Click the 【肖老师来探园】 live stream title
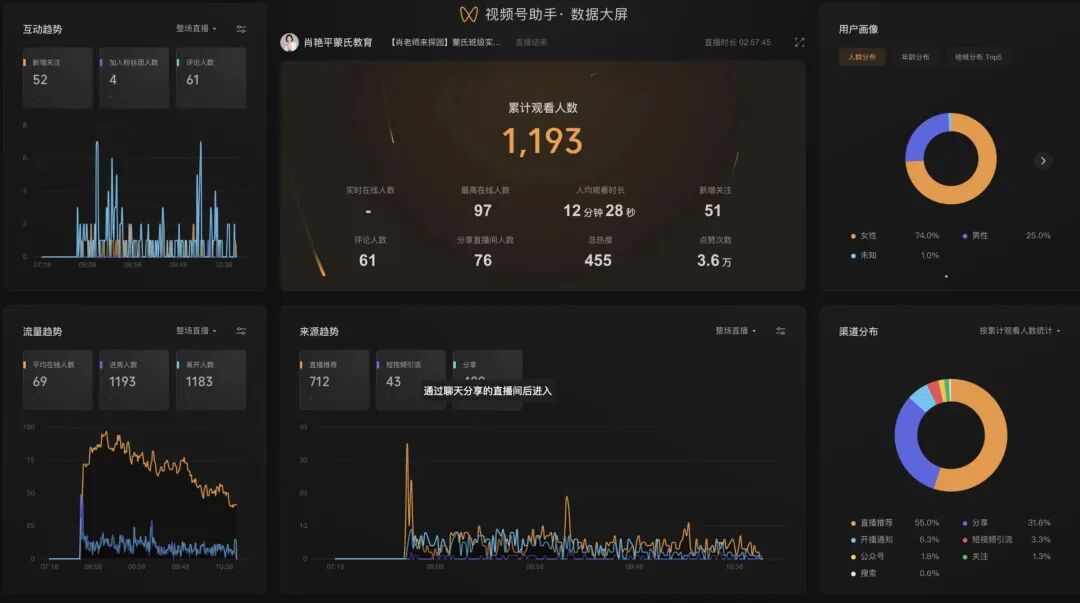Image resolution: width=1080 pixels, height=603 pixels. (444, 43)
